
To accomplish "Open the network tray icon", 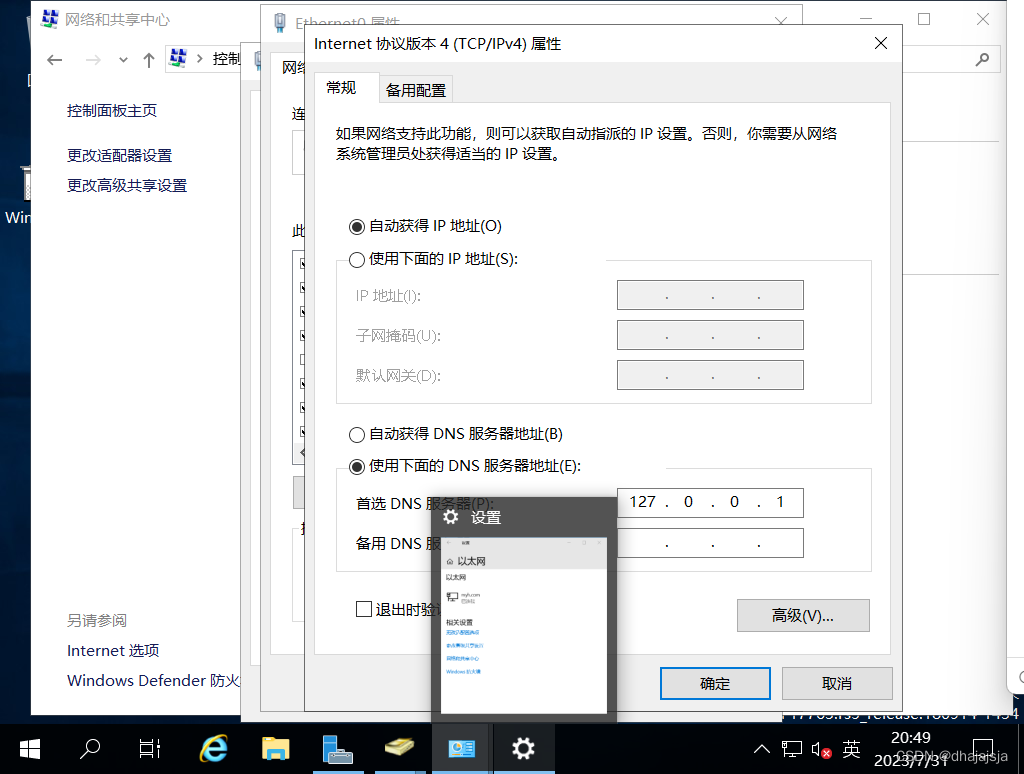I will tap(792, 749).
